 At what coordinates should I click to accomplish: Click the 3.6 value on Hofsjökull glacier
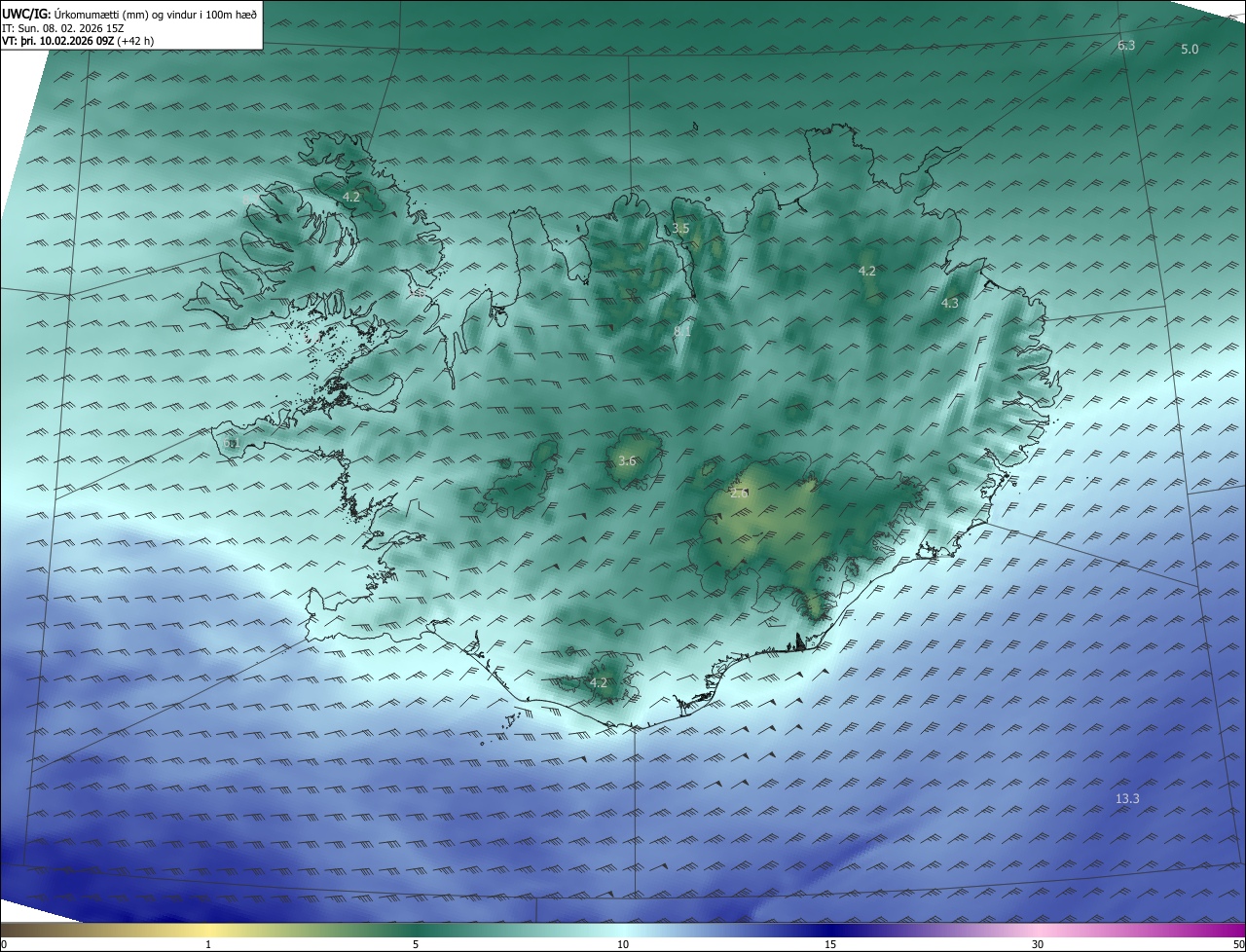(627, 461)
